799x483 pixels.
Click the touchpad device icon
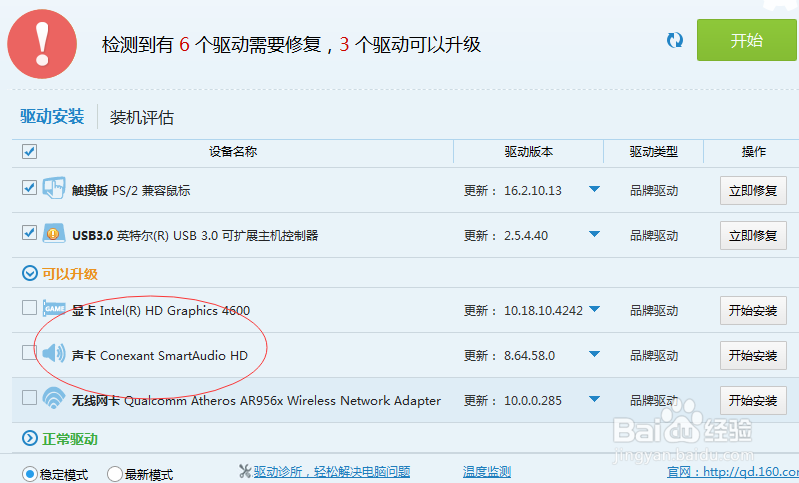[x=54, y=189]
